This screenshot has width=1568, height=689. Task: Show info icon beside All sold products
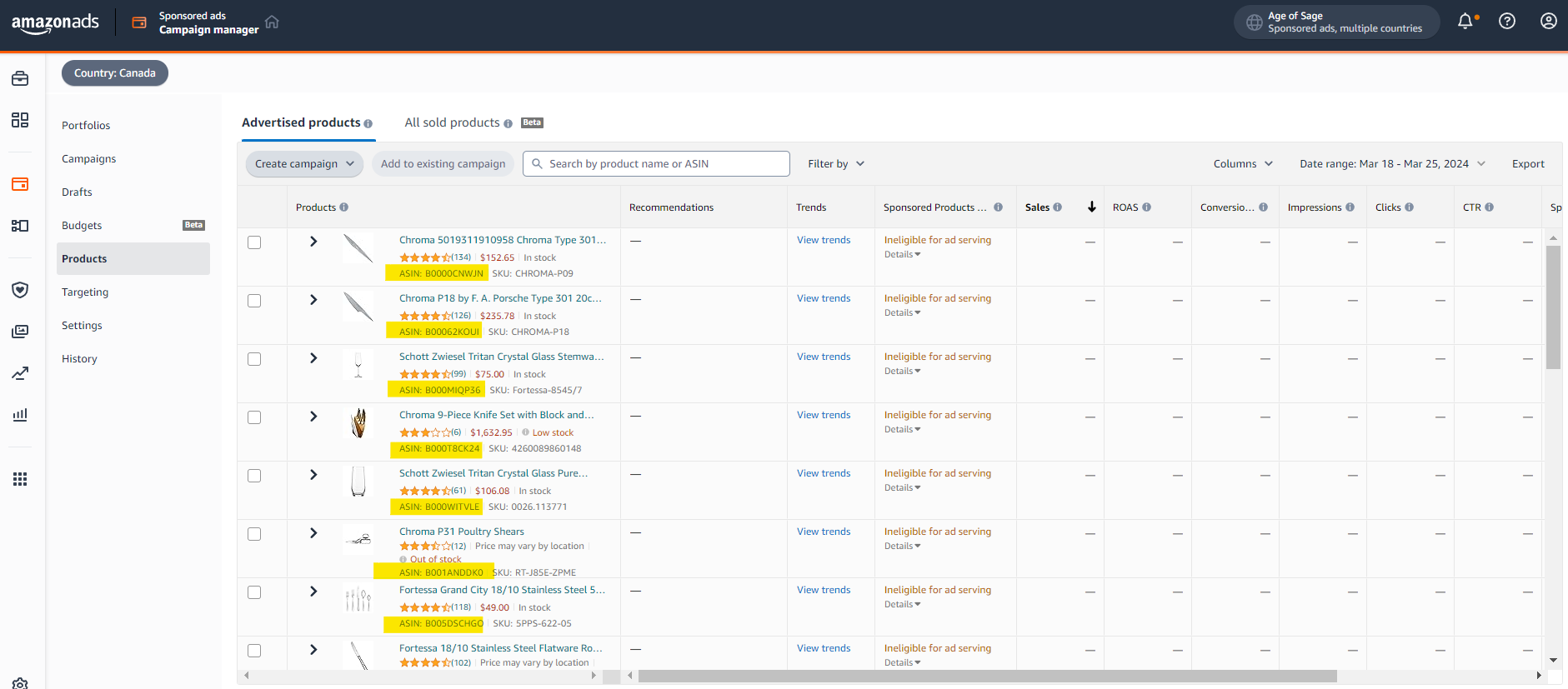[x=508, y=123]
